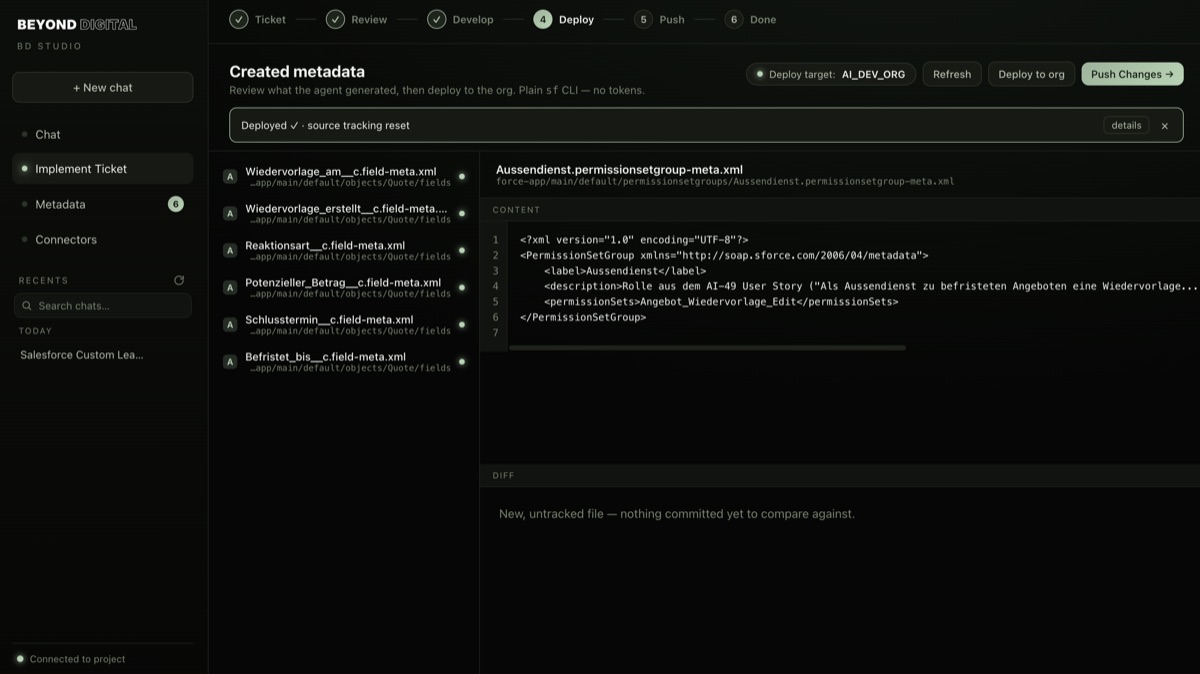Click the Deploy to org button
The height and width of the screenshot is (674, 1200).
[x=1031, y=74]
